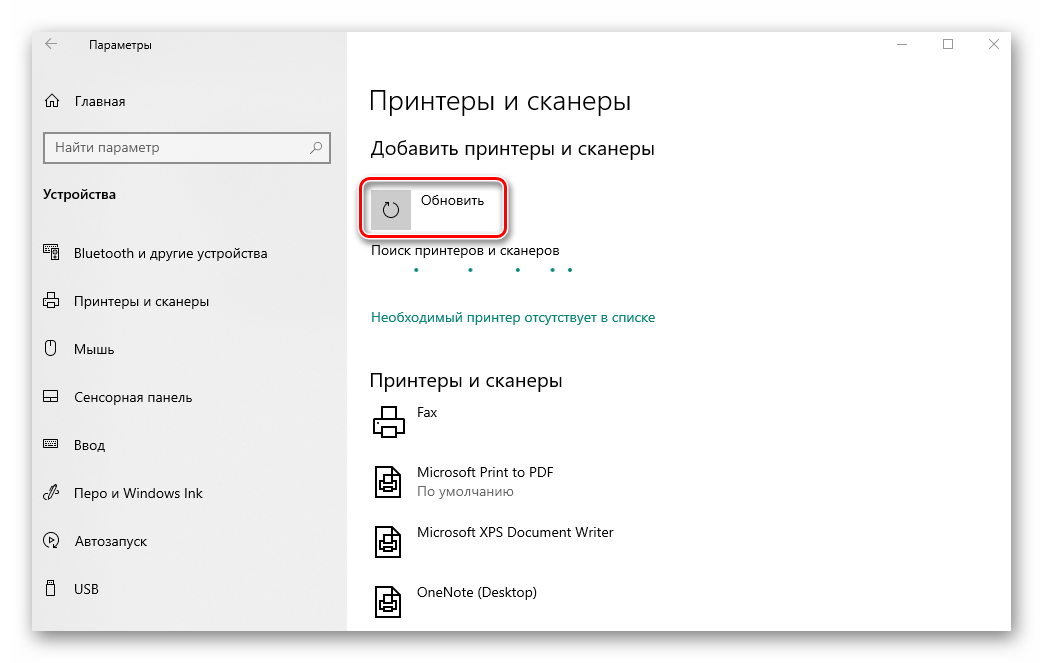
Task: Click the touchpad (Сенсорная панель) icon
Action: pos(52,397)
